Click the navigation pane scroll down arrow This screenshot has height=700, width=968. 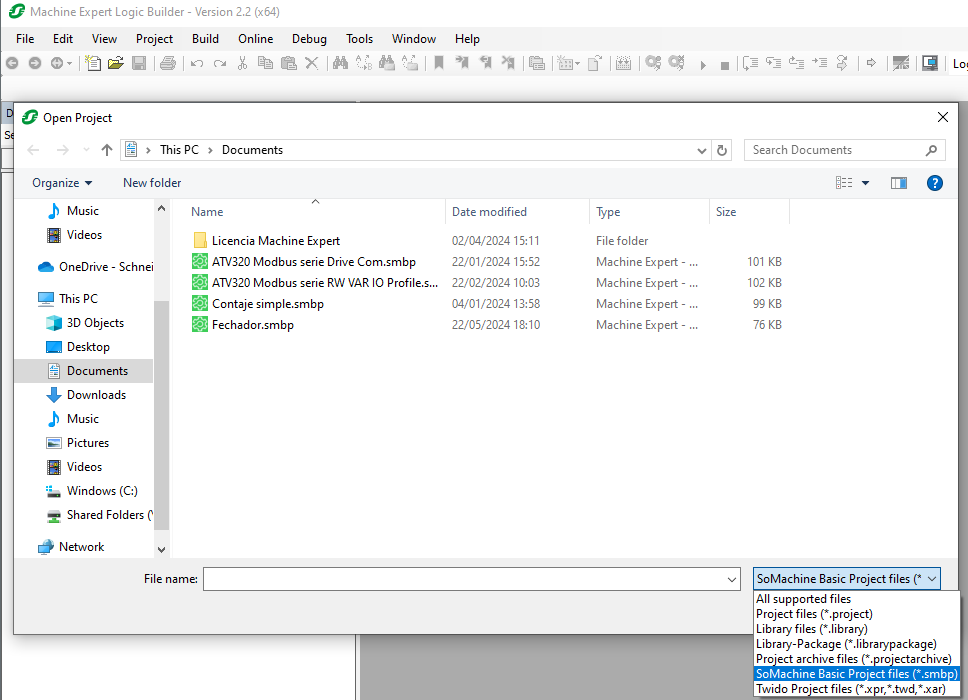[x=161, y=549]
